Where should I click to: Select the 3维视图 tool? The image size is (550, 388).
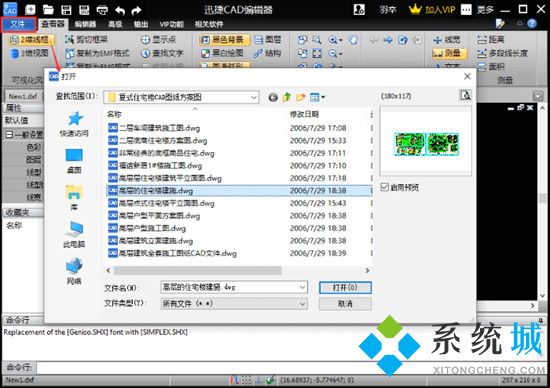point(29,53)
